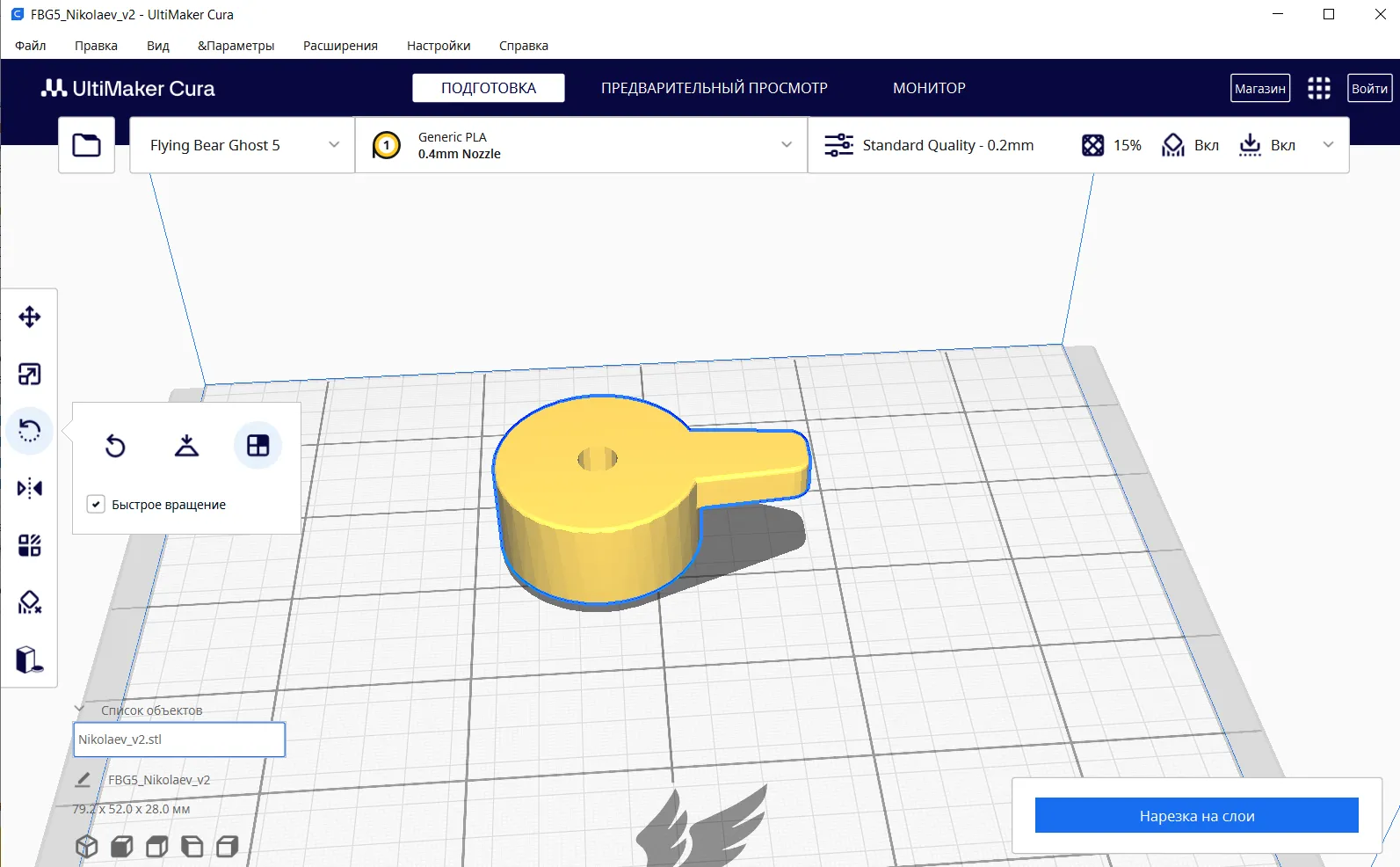Screen dimensions: 1400x867
Task: Click Select face to align icon
Action: (x=258, y=446)
